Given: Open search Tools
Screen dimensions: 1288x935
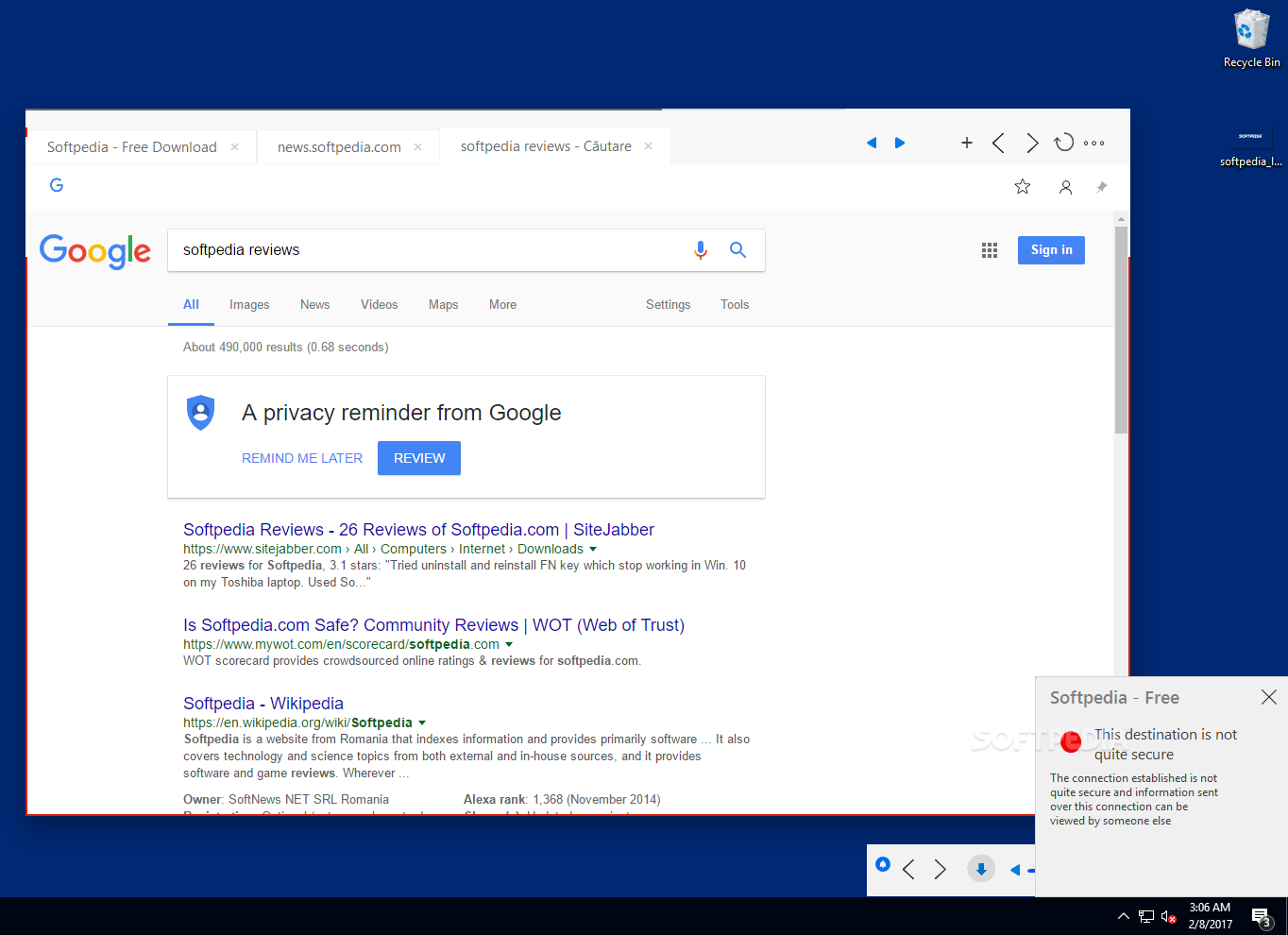Looking at the screenshot, I should [735, 304].
